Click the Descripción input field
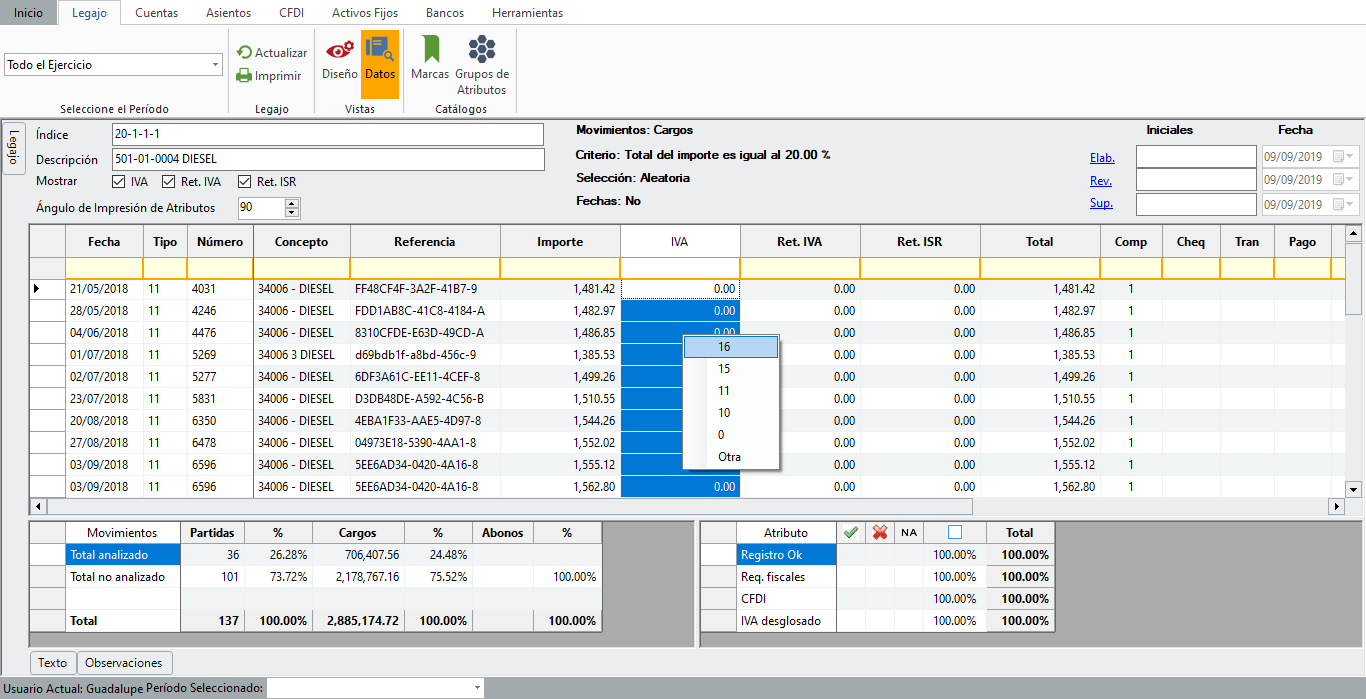 328,160
